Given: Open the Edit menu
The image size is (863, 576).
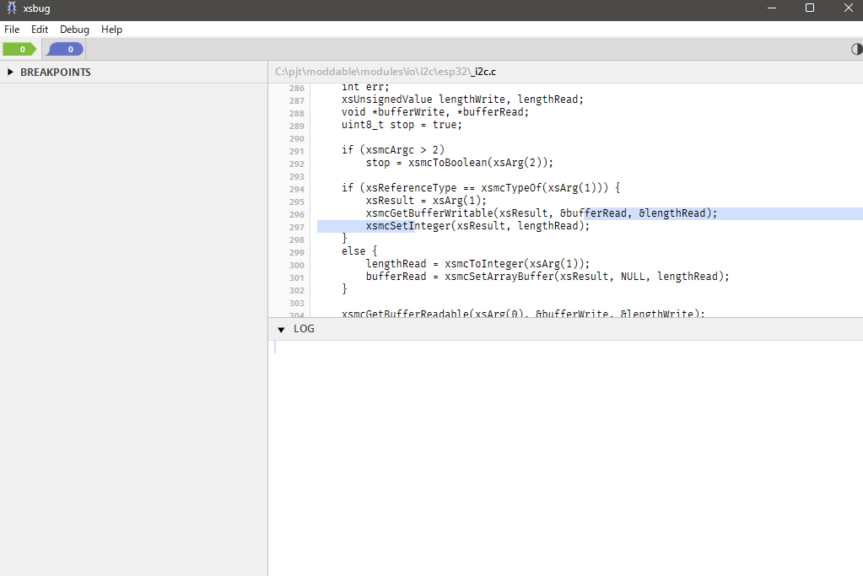Looking at the screenshot, I should pyautogui.click(x=39, y=30).
